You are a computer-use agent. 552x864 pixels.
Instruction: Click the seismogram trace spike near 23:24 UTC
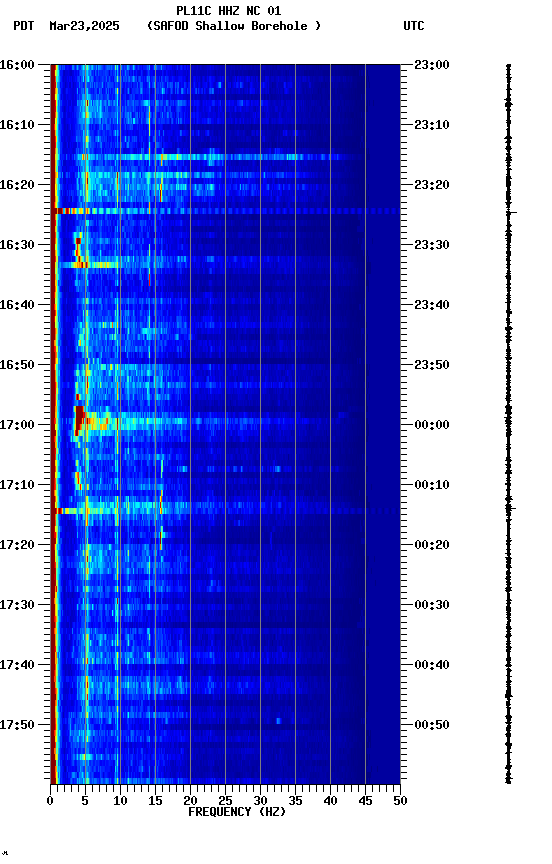pyautogui.click(x=511, y=212)
